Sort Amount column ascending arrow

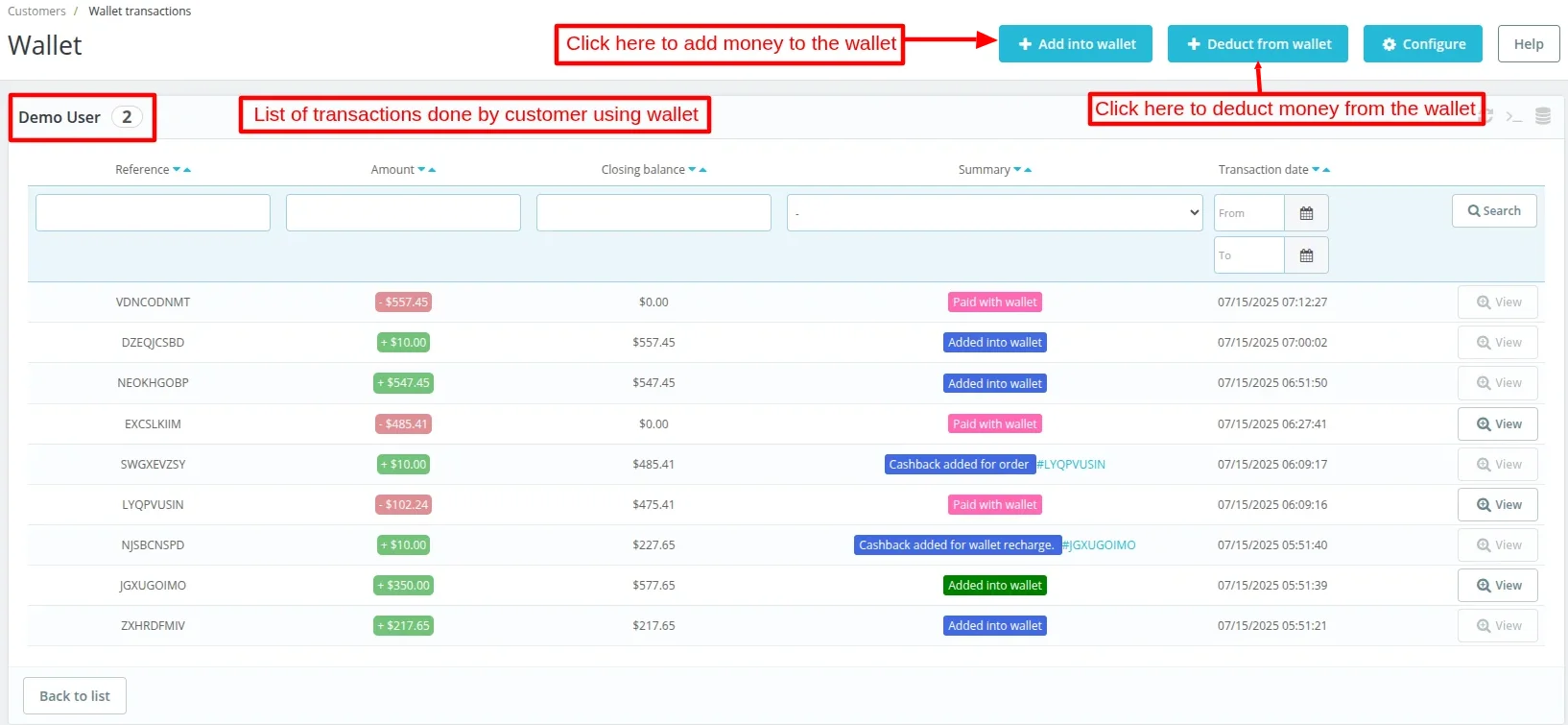432,170
